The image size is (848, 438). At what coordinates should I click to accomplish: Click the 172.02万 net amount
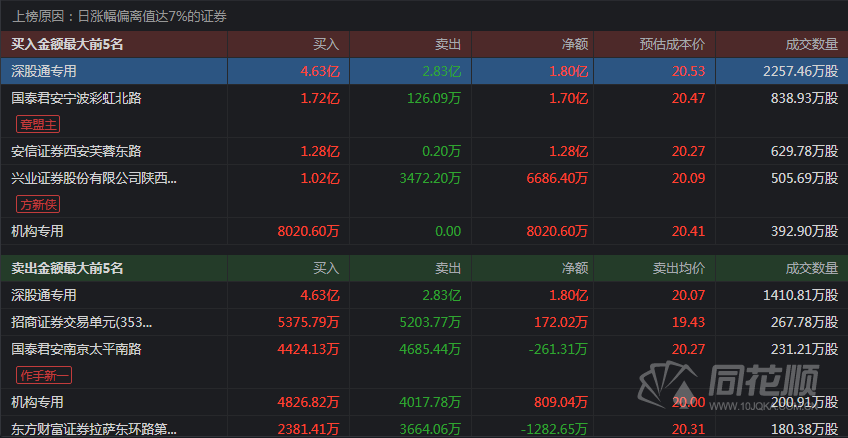click(560, 322)
